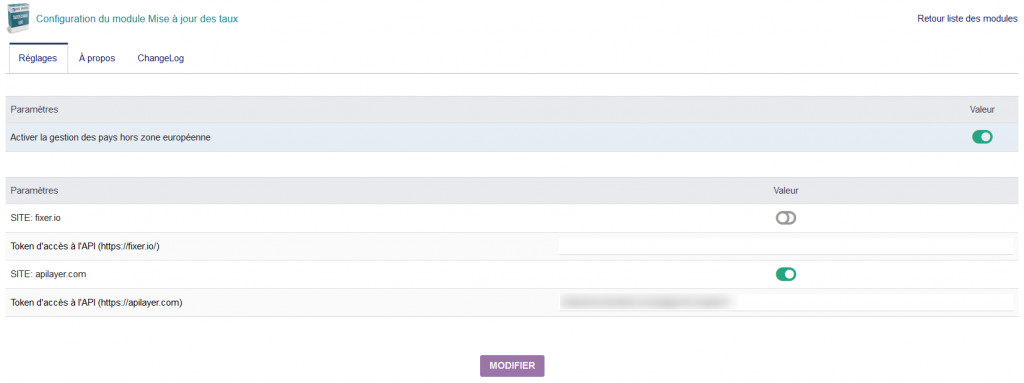Focus the fixer.io API token field
Viewport: 1024px width, 383px height.
tap(786, 246)
